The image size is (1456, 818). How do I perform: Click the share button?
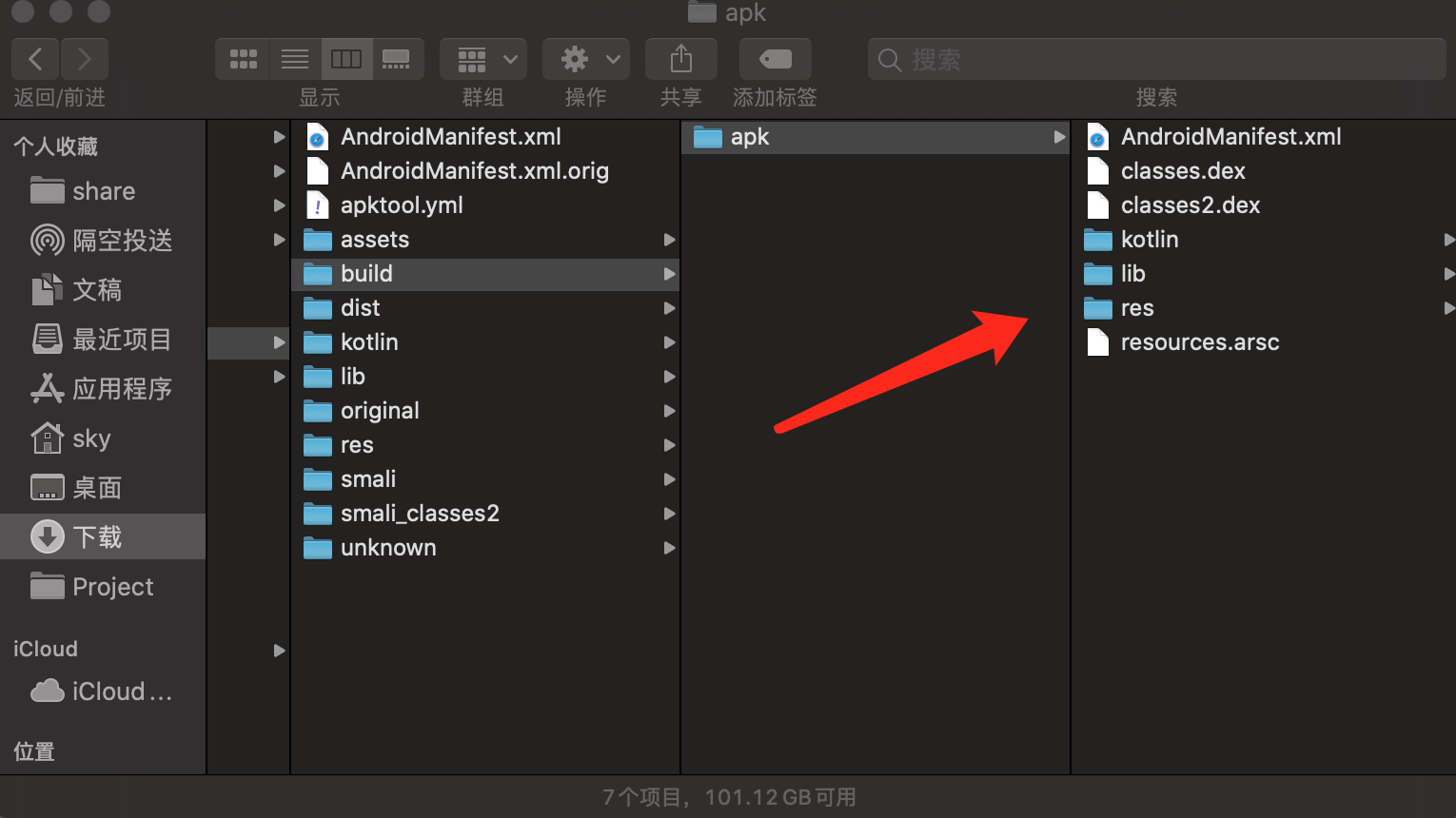681,59
